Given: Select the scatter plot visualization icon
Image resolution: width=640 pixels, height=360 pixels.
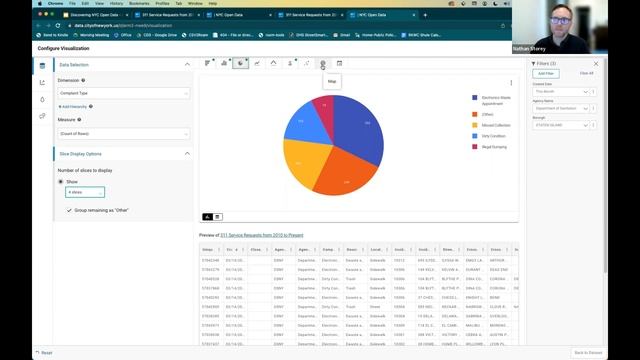Looking at the screenshot, I should [307, 63].
